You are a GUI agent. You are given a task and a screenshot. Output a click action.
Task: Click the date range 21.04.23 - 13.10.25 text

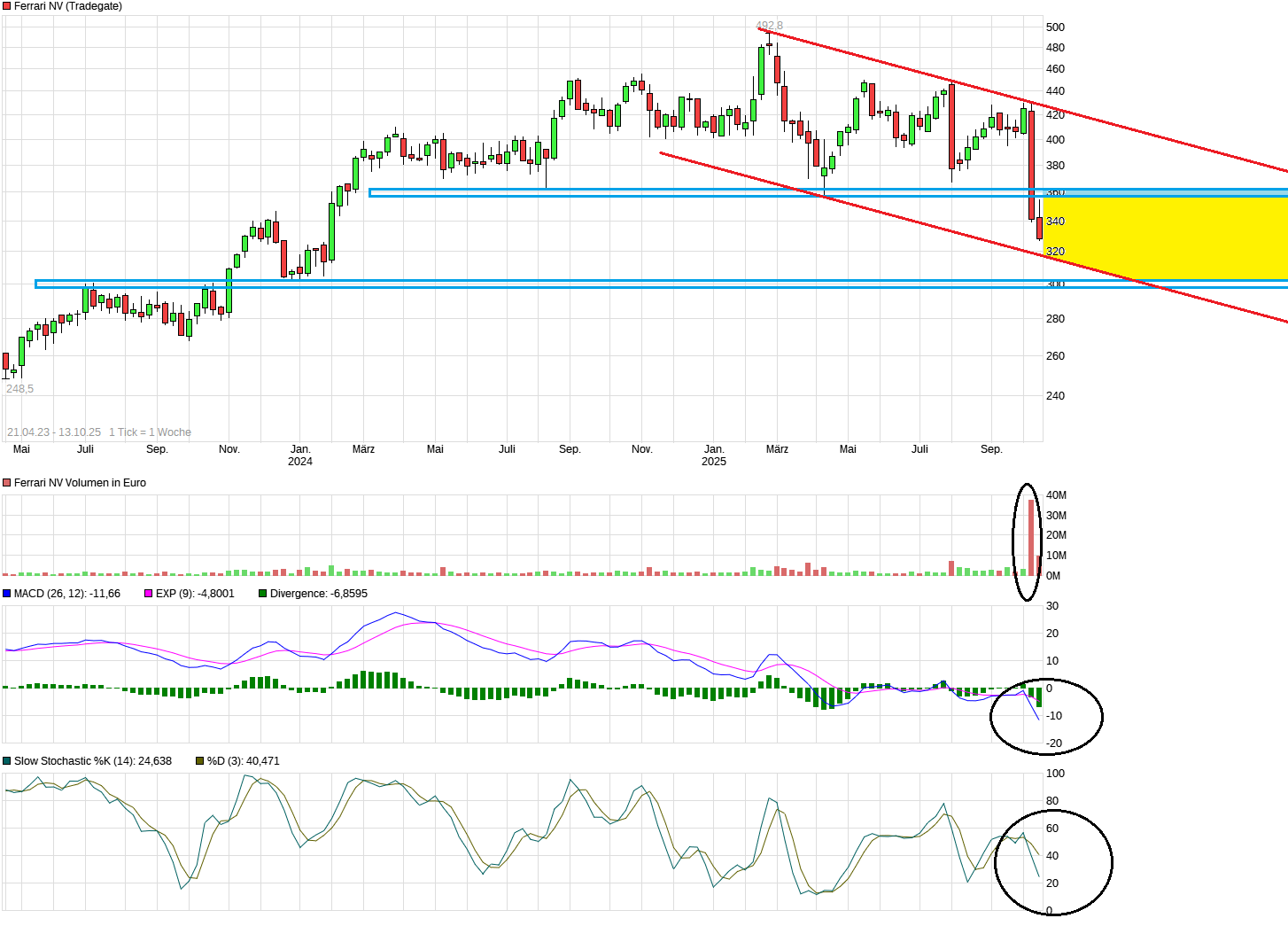54,432
